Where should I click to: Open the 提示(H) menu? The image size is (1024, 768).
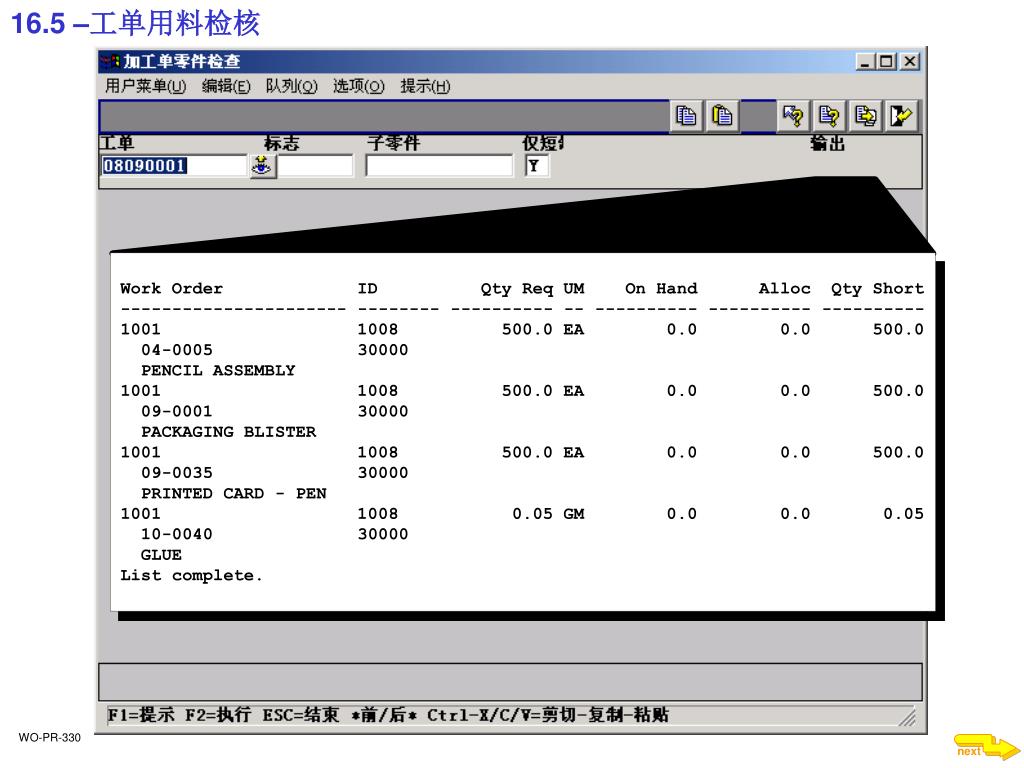425,86
